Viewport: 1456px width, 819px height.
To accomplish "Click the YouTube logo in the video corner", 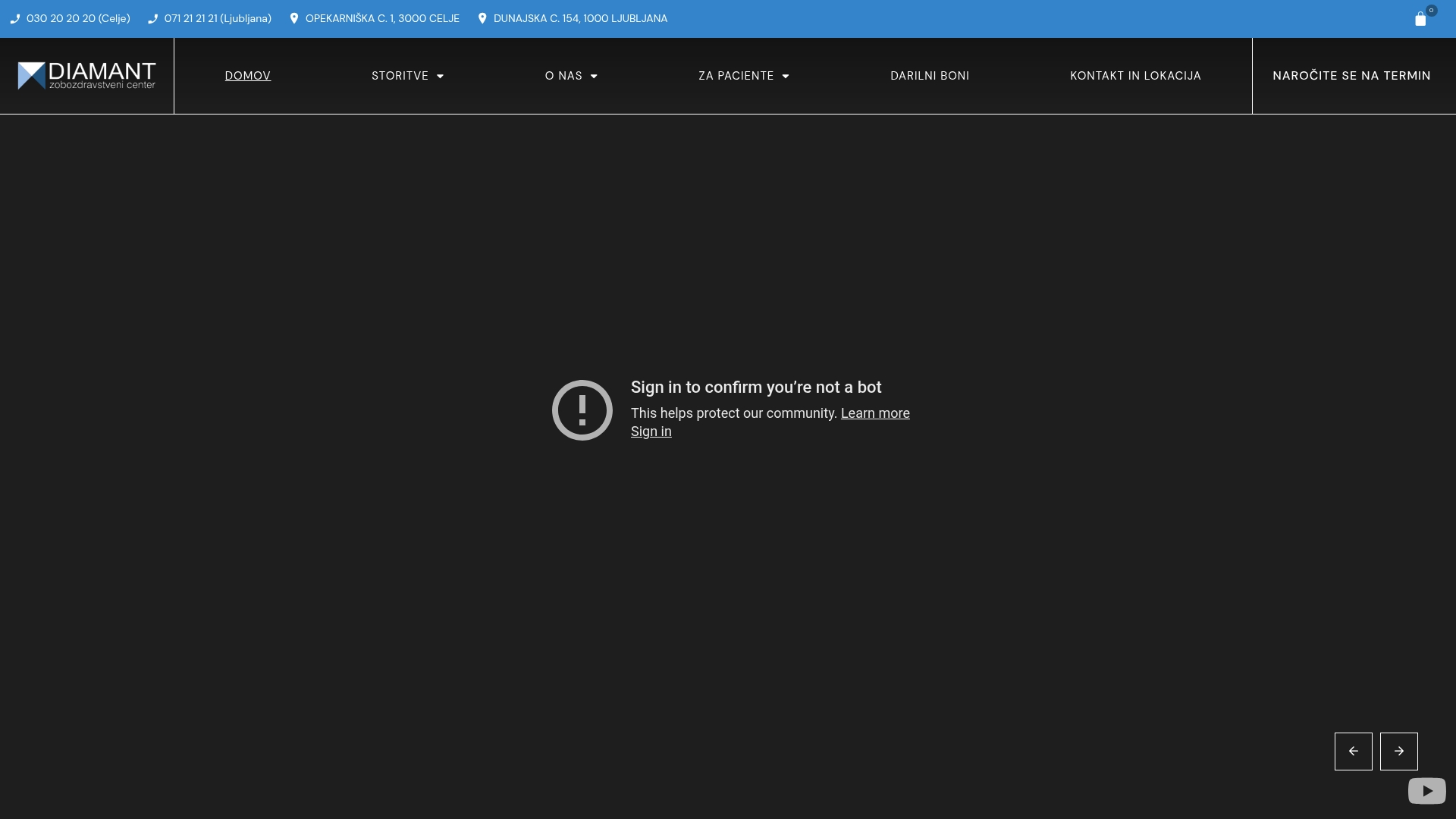I will pyautogui.click(x=1428, y=790).
